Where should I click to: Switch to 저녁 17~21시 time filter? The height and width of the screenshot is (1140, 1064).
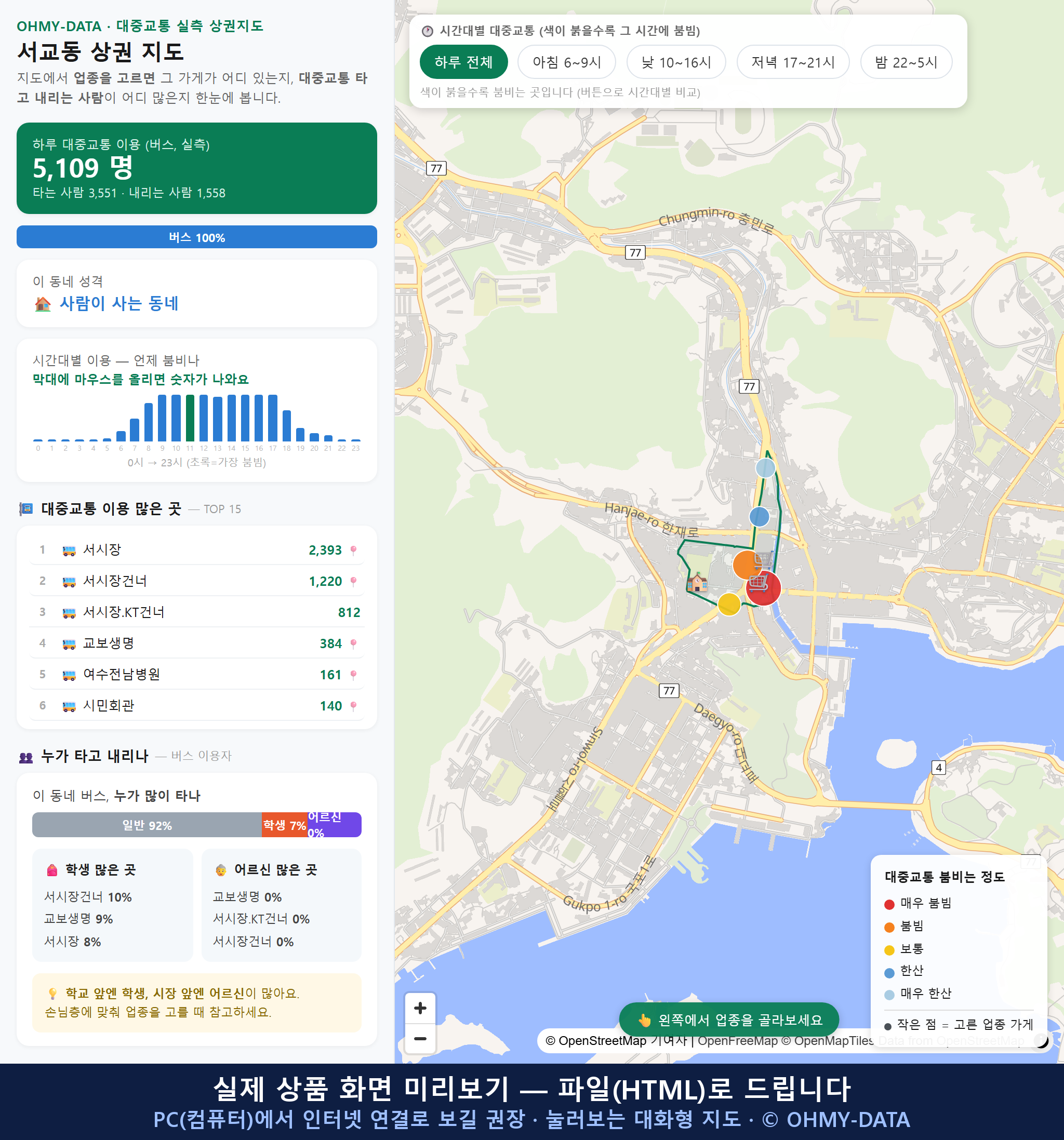click(x=793, y=62)
